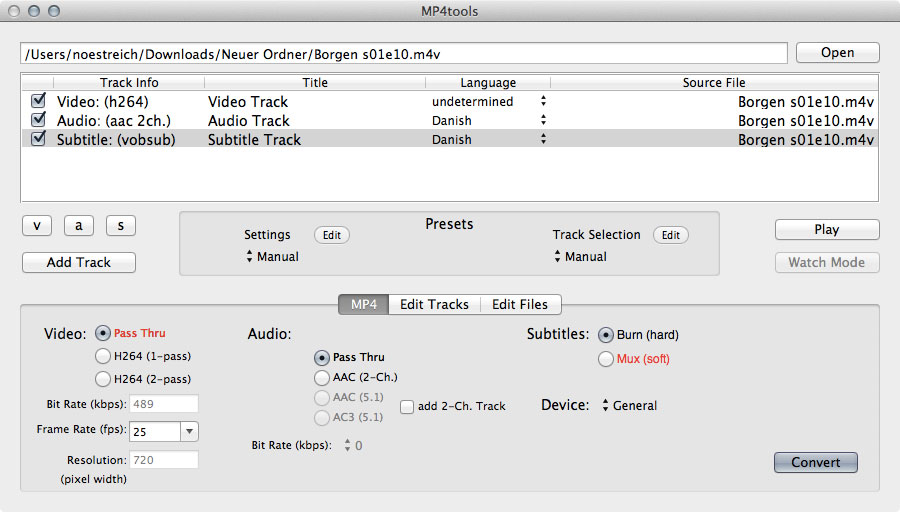Choose AAC (2-Ch.) audio encoding
The width and height of the screenshot is (900, 512).
(322, 377)
